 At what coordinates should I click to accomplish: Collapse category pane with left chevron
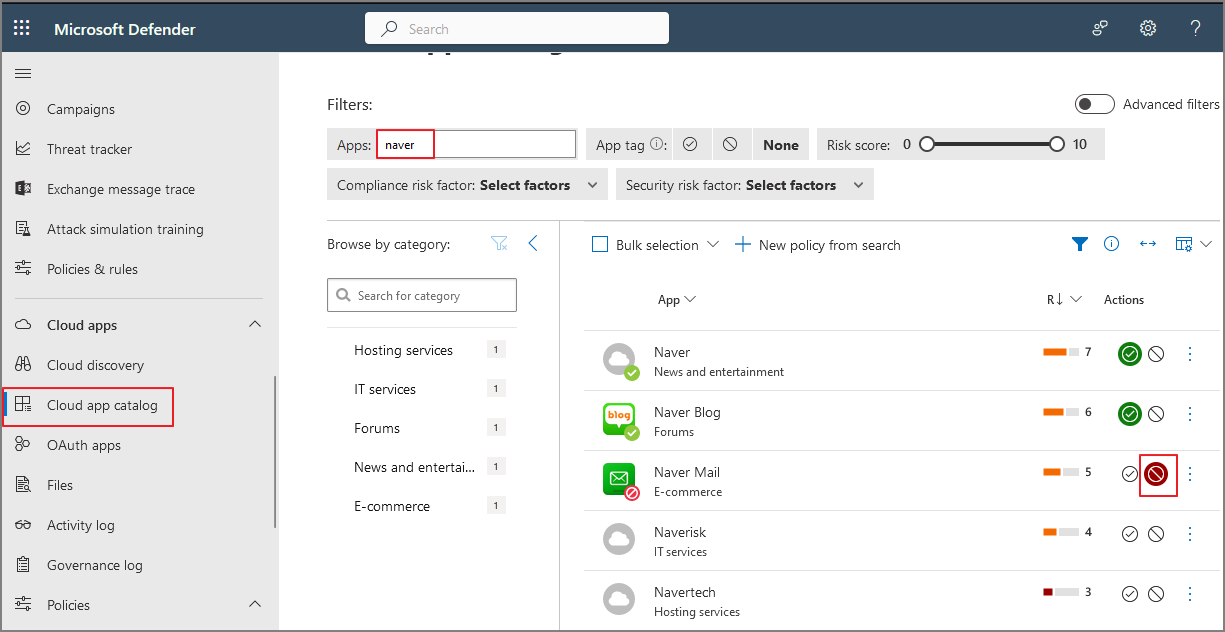pos(533,244)
